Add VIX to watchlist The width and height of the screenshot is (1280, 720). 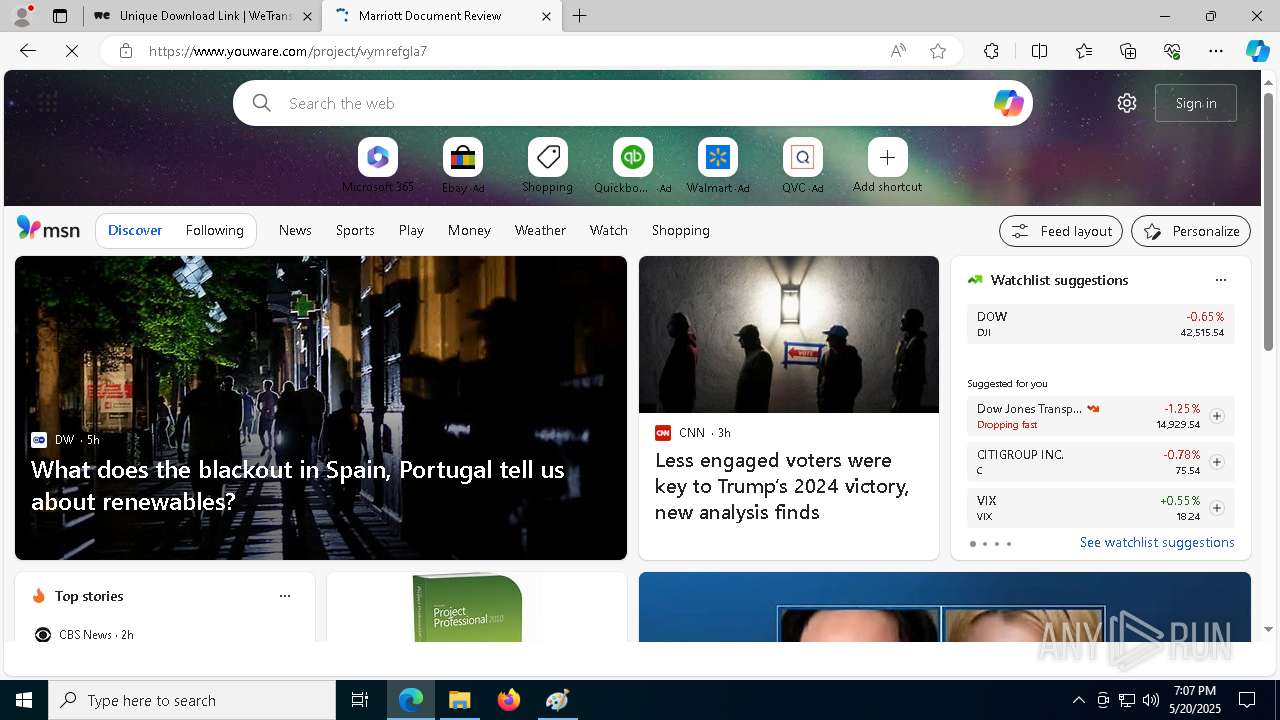coord(1217,508)
